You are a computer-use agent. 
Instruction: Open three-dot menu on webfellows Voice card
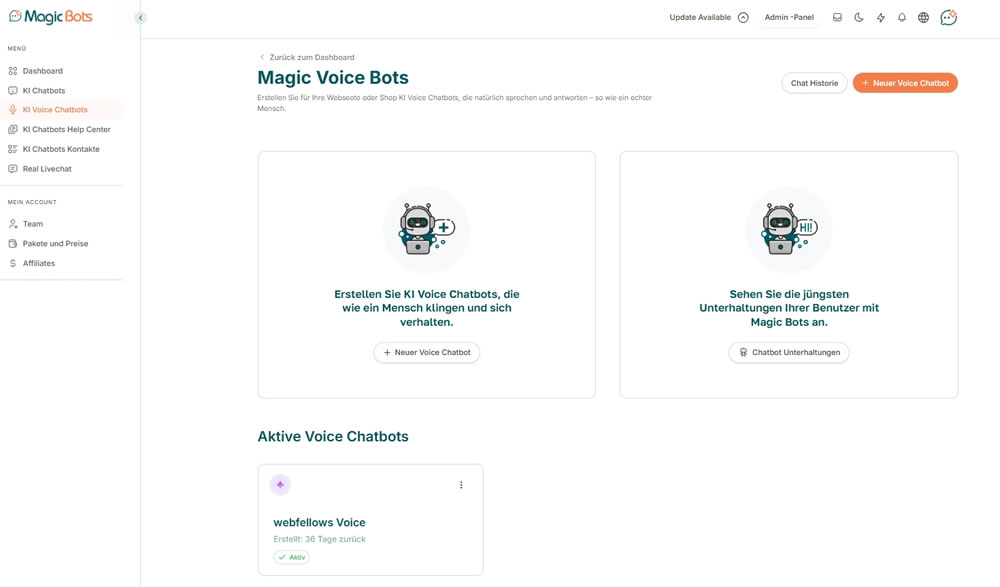click(x=461, y=485)
